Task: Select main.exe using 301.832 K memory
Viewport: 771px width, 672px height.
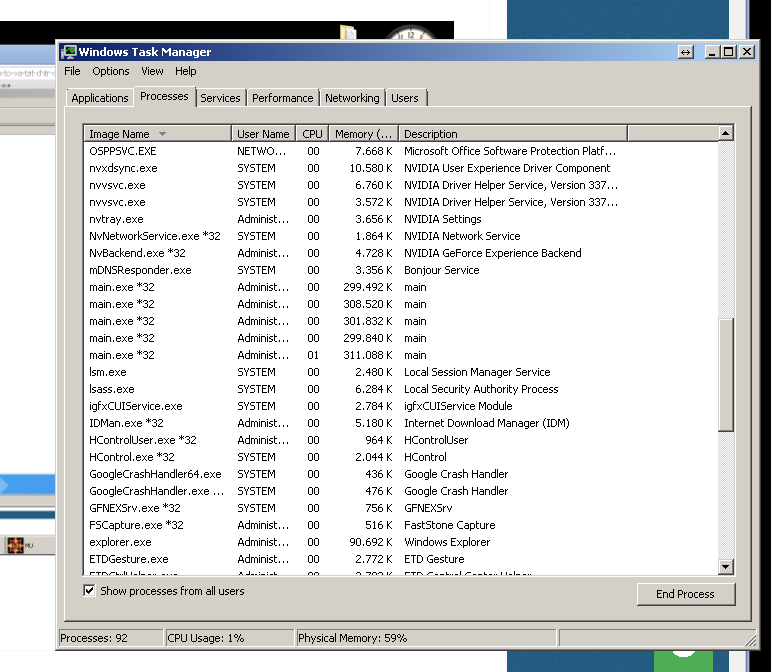Action: [401, 321]
